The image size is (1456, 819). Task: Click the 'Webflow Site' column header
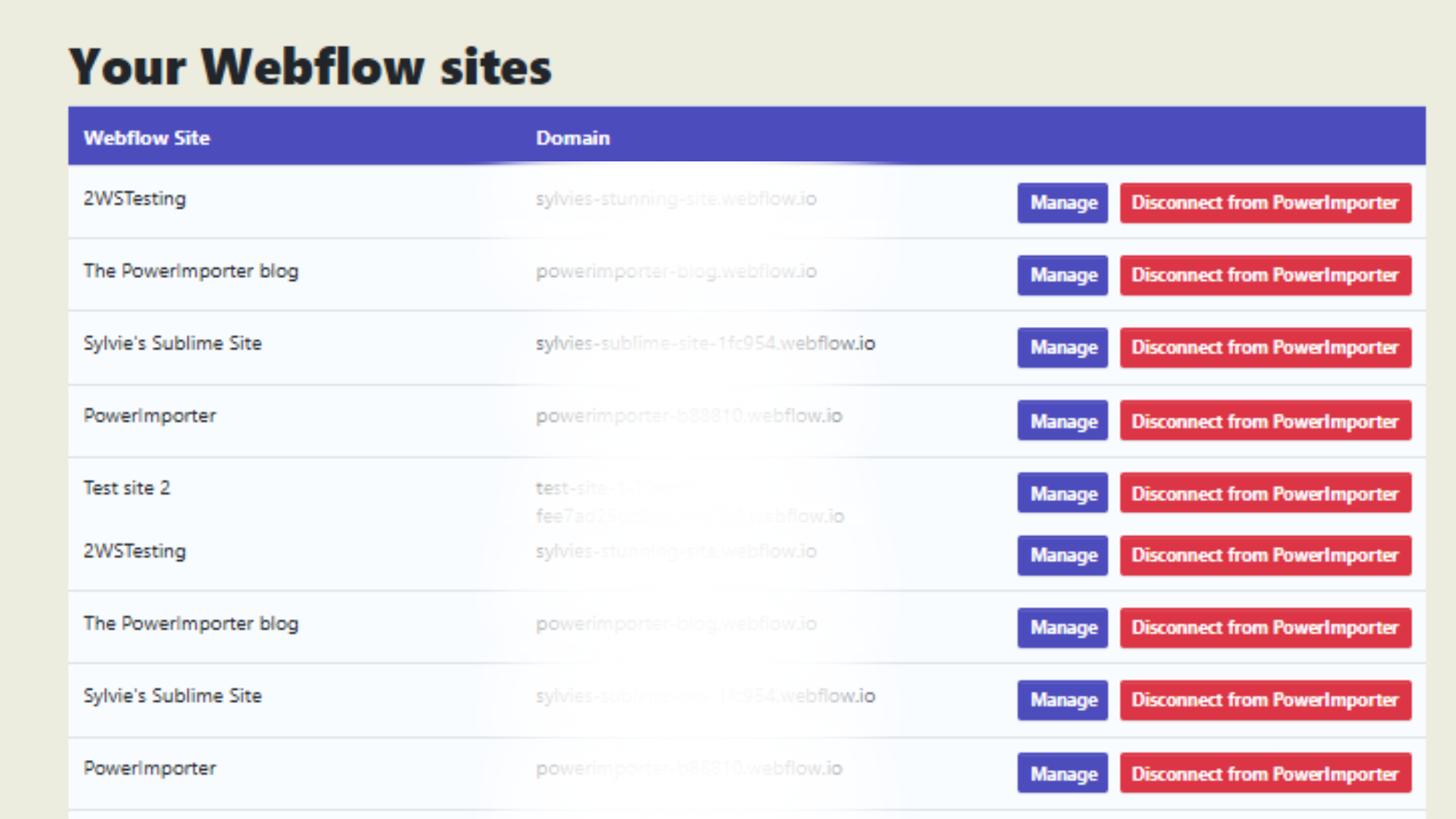coord(147,138)
